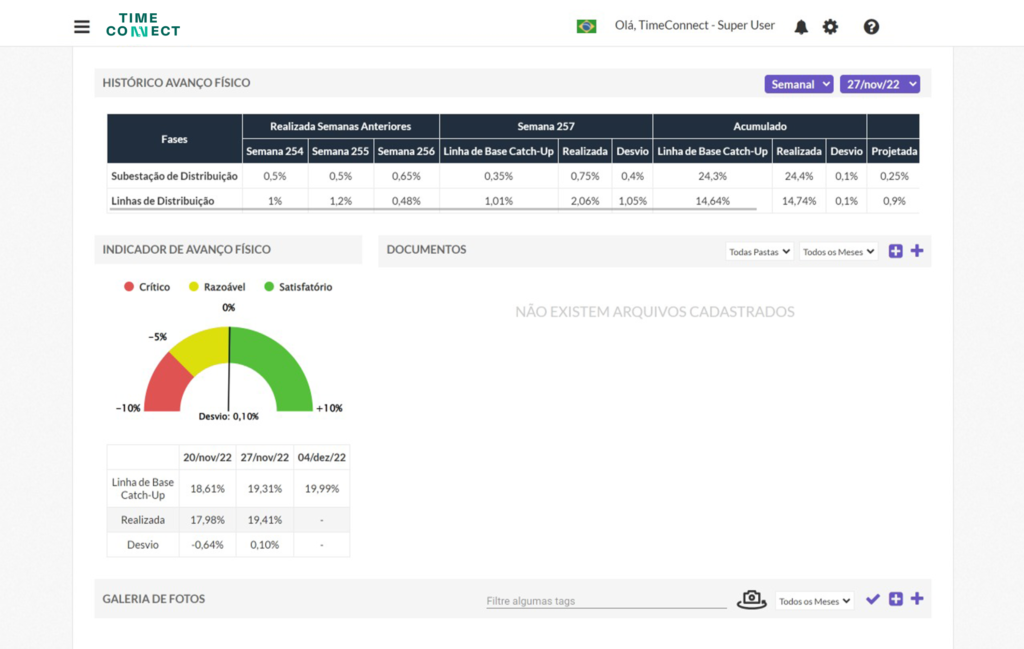Click the TimeConnect logo

143,25
